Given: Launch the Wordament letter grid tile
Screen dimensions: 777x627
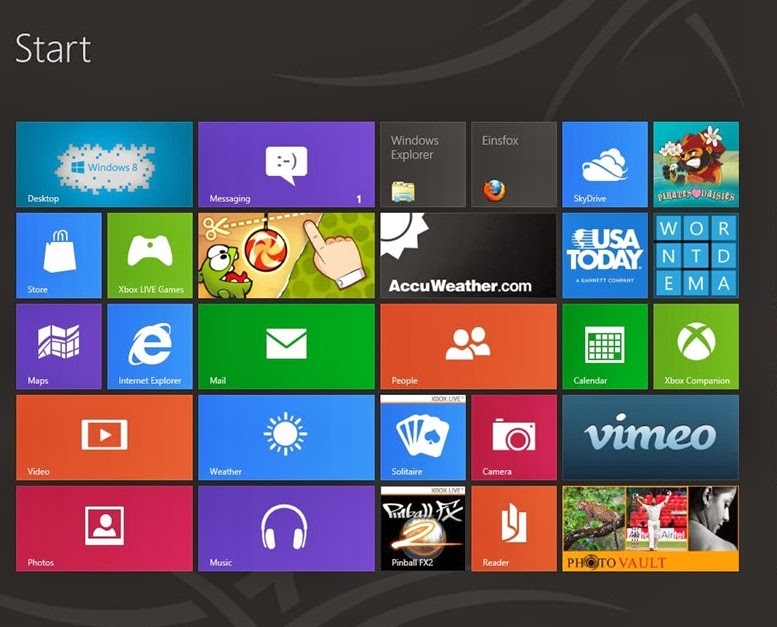Looking at the screenshot, I should [696, 255].
